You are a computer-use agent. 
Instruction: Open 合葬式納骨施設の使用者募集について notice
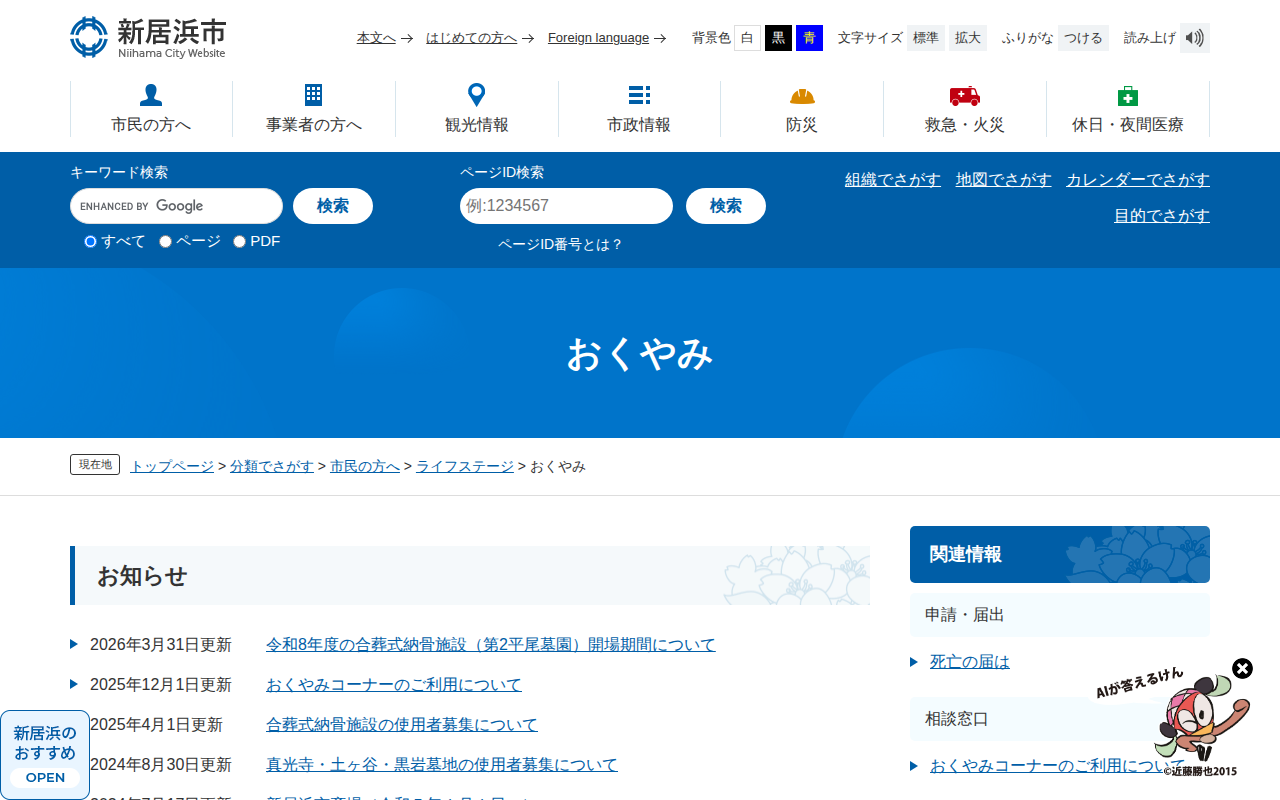pyautogui.click(x=402, y=725)
